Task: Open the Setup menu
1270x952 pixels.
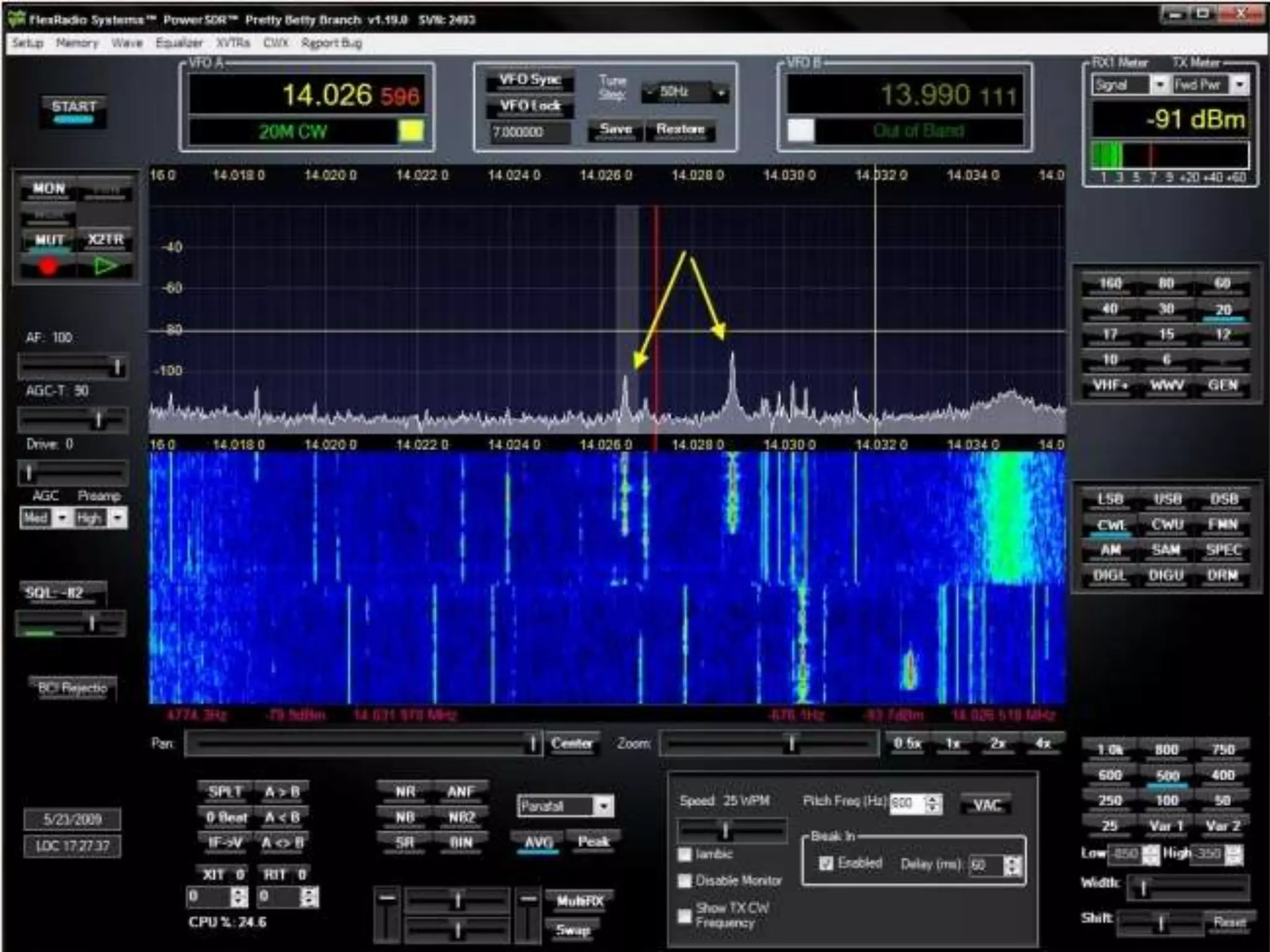Action: (x=28, y=43)
